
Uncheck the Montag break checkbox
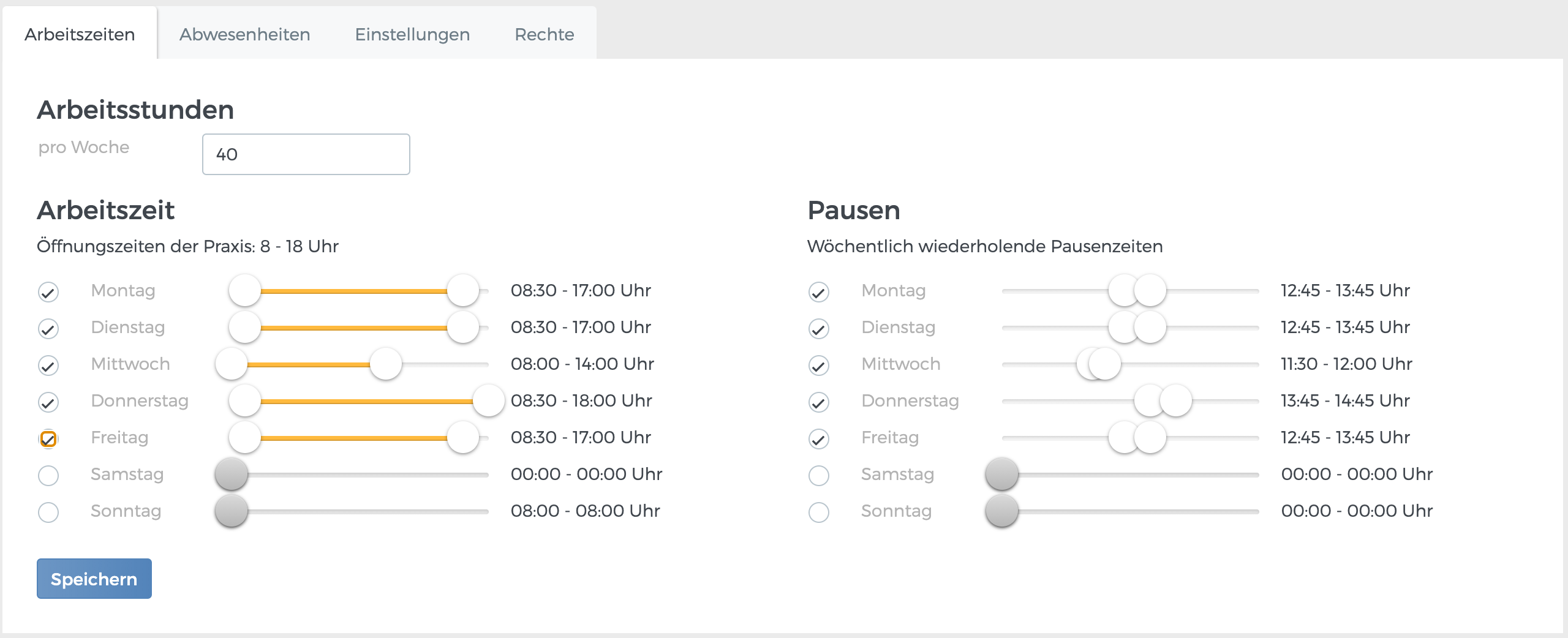point(818,291)
